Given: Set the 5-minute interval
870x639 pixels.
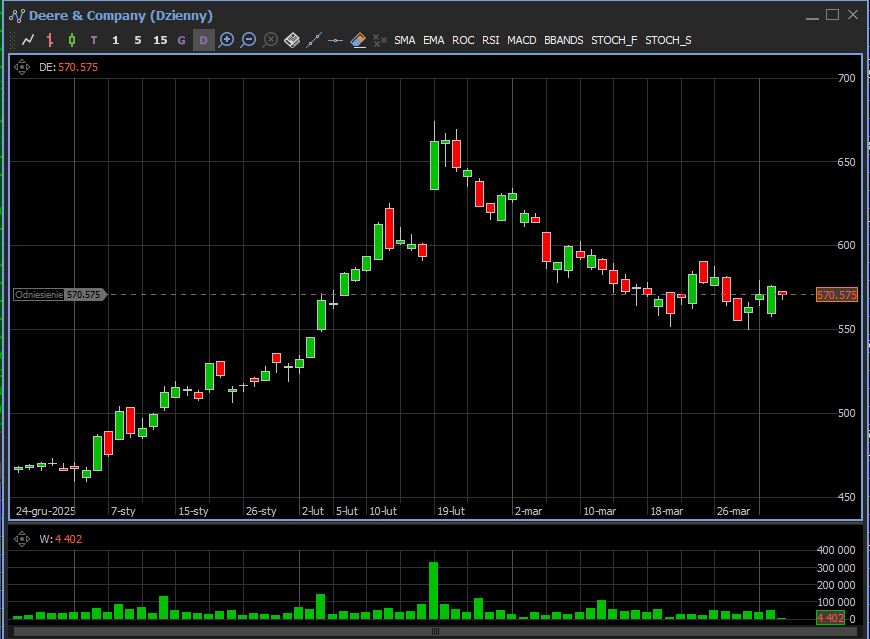Looking at the screenshot, I should click(138, 40).
